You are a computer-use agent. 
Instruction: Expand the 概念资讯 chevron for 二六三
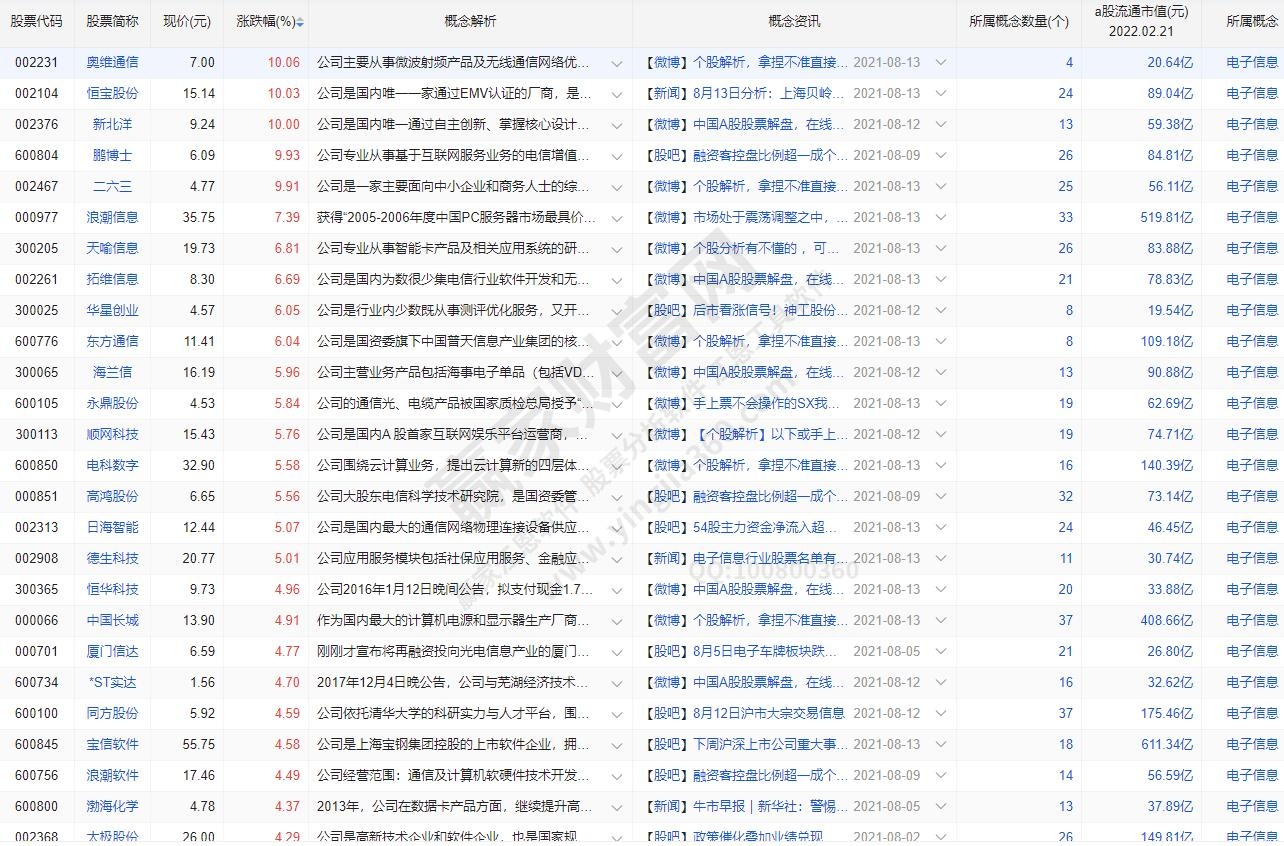coord(939,186)
